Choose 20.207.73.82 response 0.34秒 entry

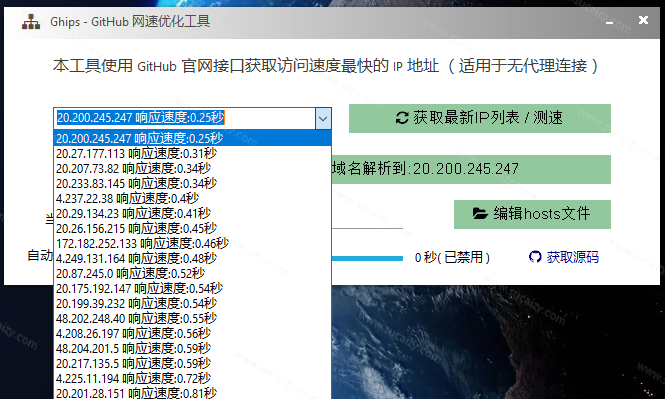click(x=192, y=168)
